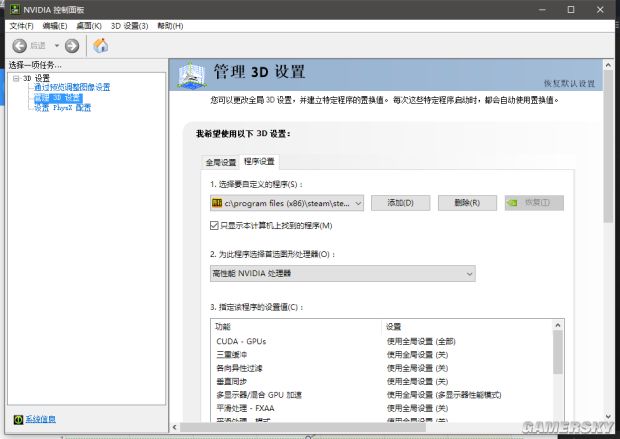The width and height of the screenshot is (620, 439).
Task: Click the 添加(D) button
Action: click(400, 203)
